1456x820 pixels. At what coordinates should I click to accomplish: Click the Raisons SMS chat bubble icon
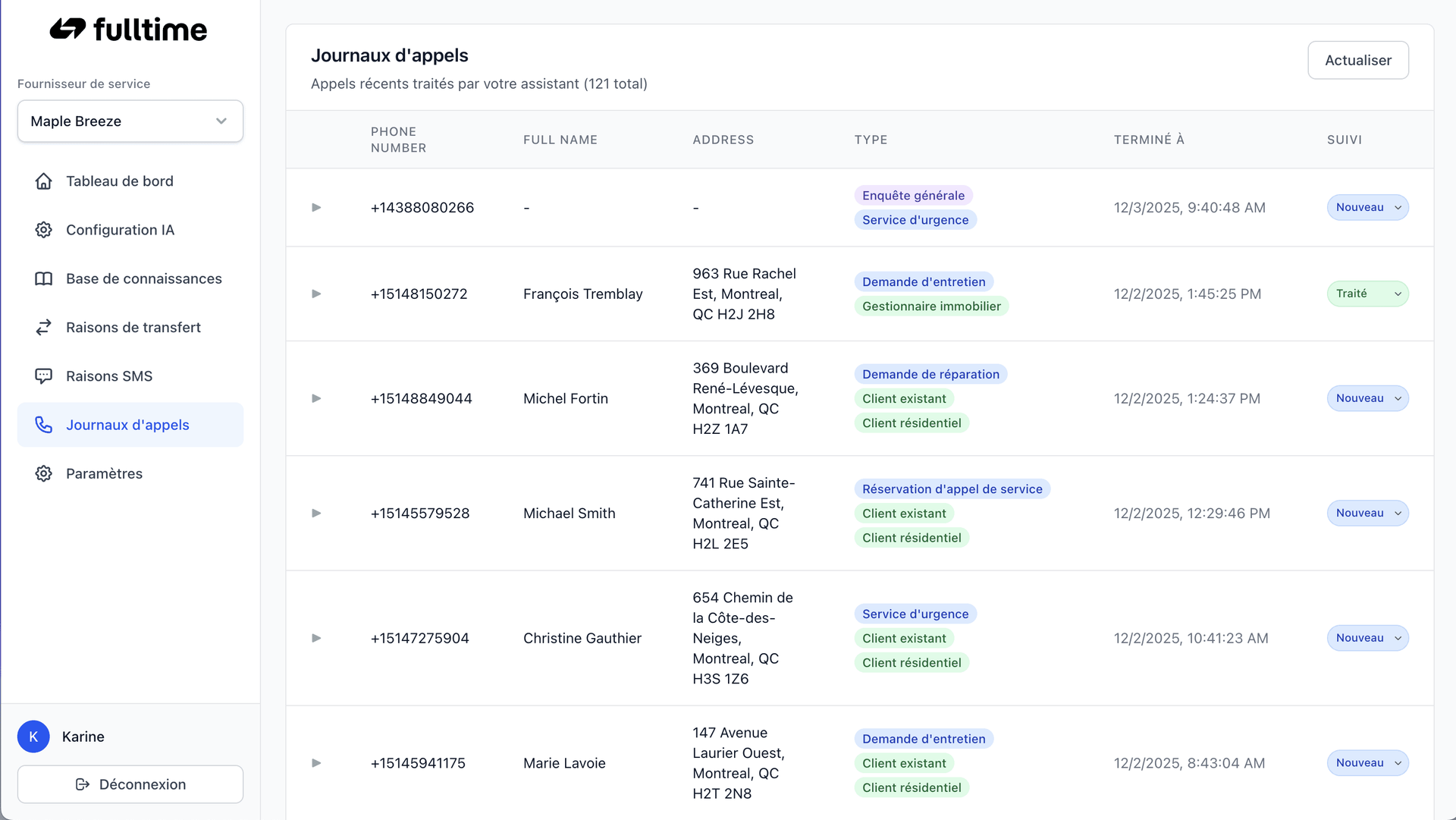pyautogui.click(x=44, y=376)
